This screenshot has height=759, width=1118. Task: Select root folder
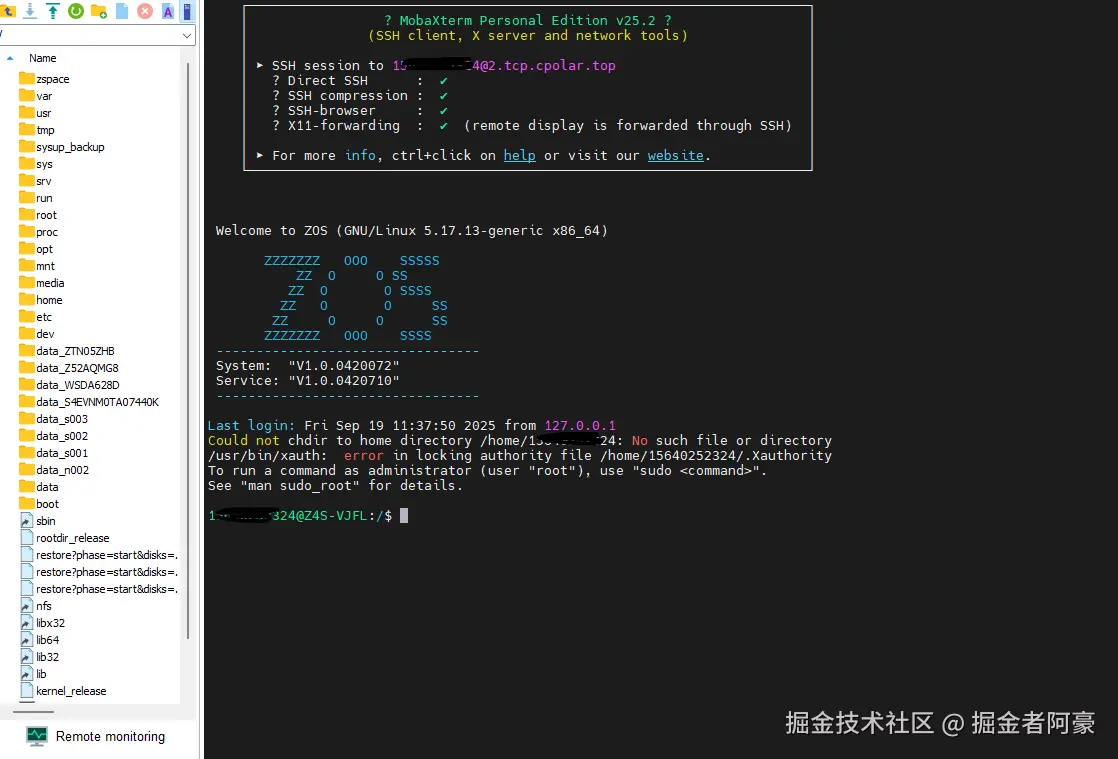pyautogui.click(x=39, y=215)
